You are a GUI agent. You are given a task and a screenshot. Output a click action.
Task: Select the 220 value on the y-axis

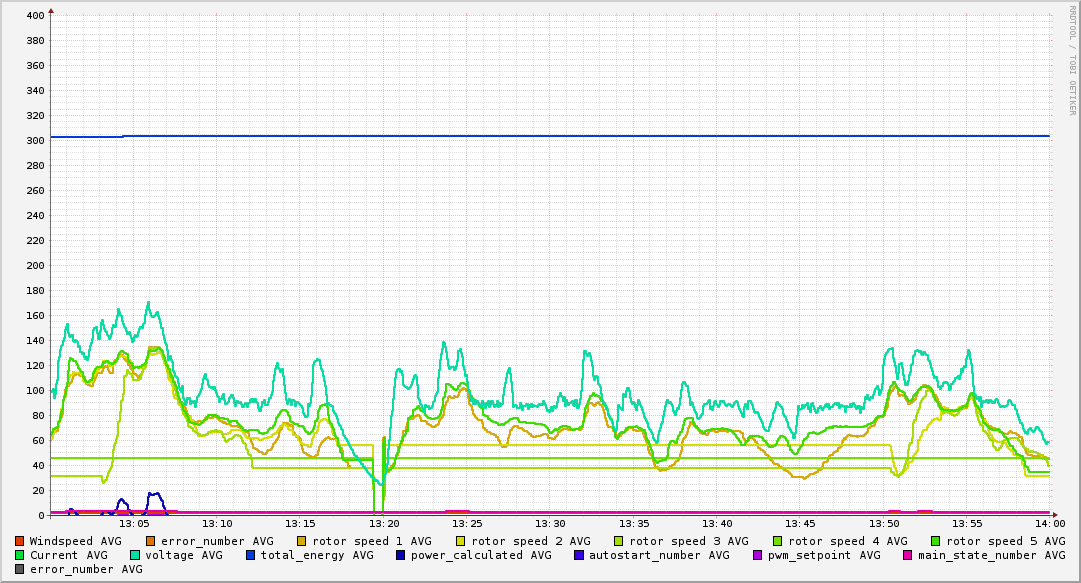[x=35, y=241]
